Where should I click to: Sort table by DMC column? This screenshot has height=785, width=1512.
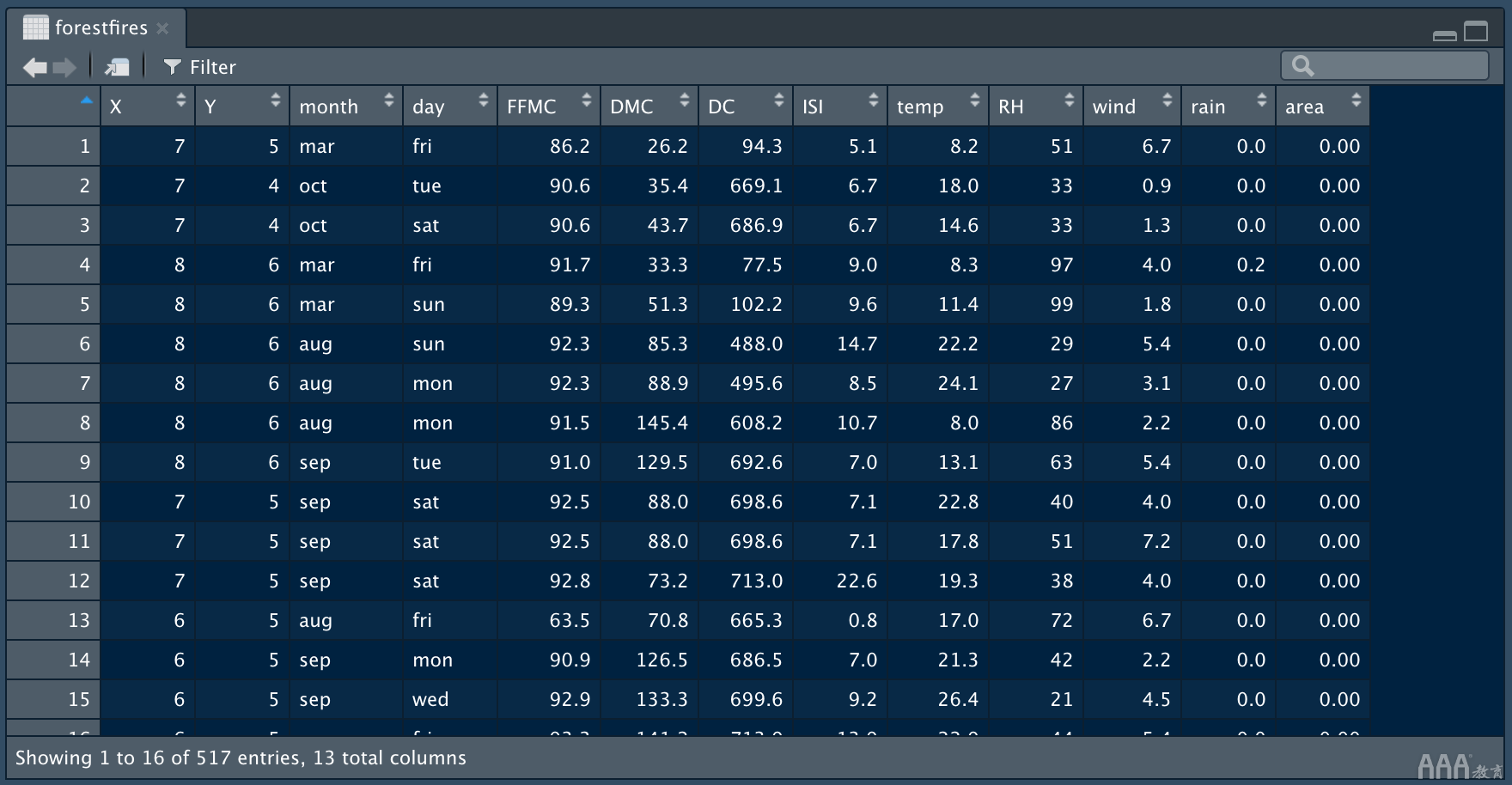tap(649, 106)
